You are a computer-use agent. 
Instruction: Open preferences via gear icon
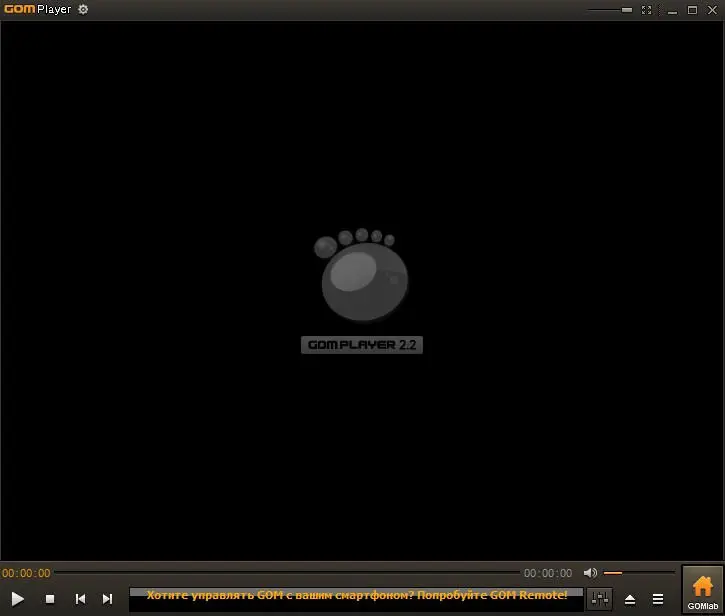83,9
